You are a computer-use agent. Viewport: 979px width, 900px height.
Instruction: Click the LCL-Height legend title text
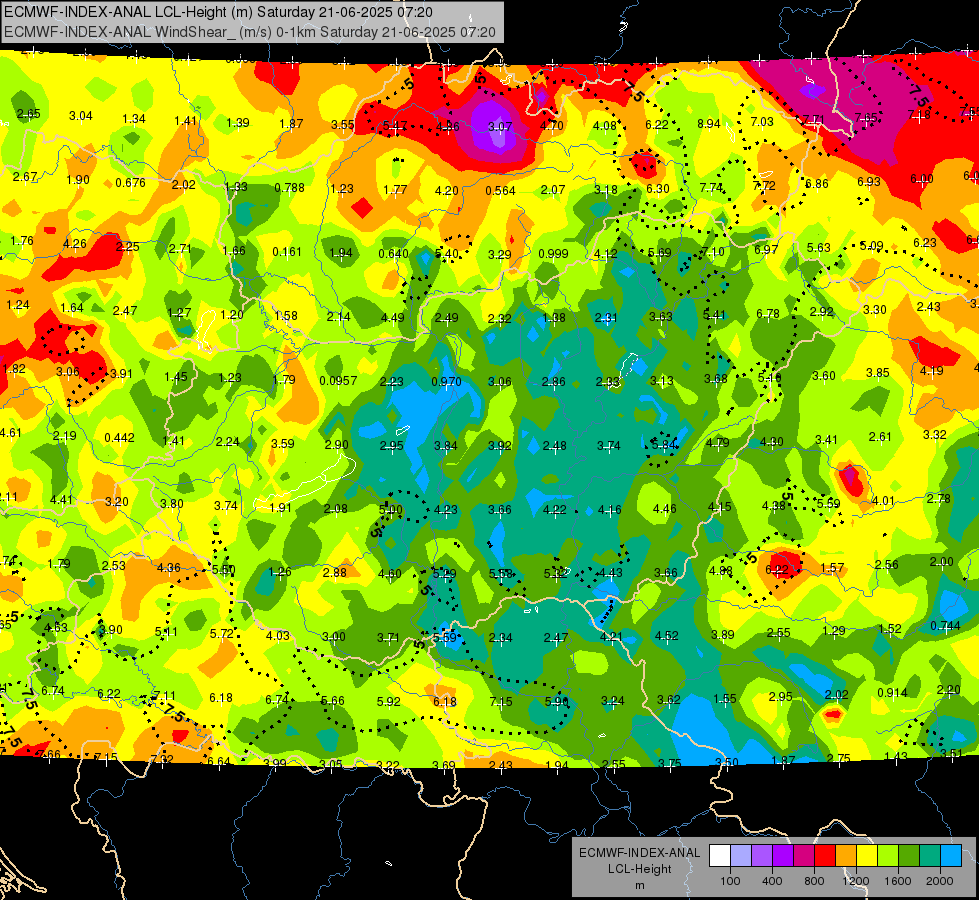[x=639, y=869]
